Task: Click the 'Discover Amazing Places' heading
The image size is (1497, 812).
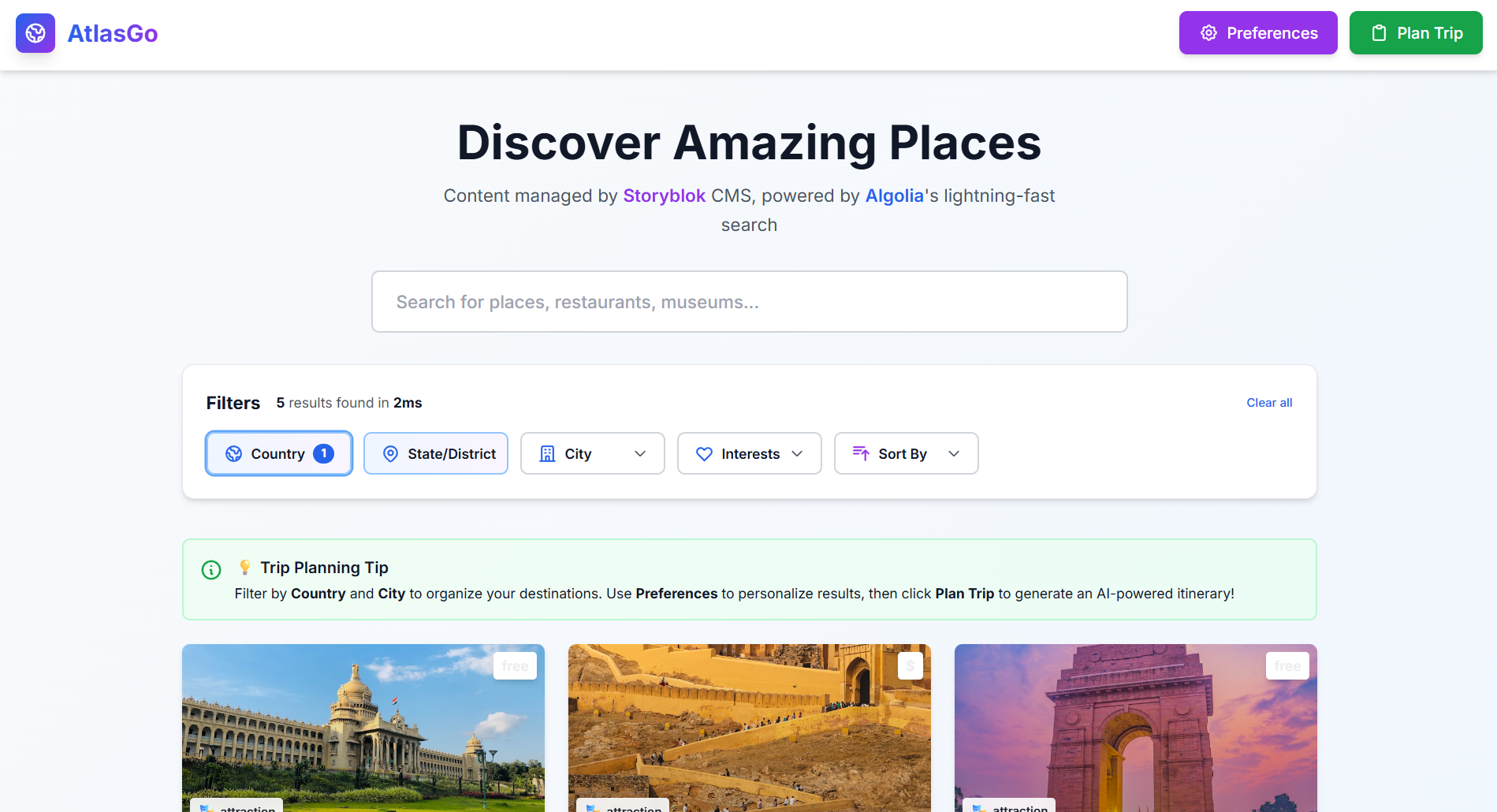Action: tap(749, 143)
